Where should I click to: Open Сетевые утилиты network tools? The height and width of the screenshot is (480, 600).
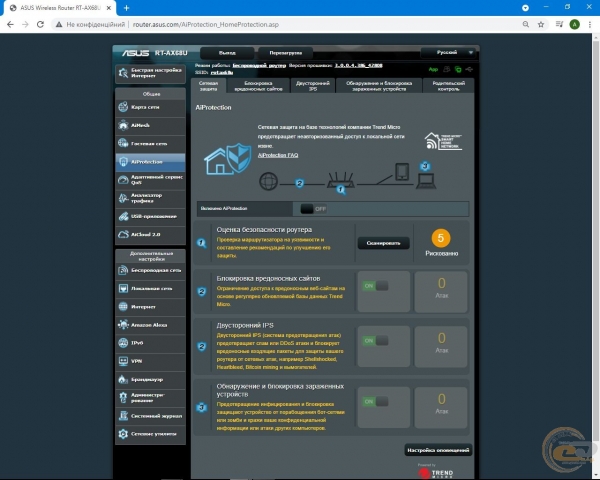tap(150, 434)
